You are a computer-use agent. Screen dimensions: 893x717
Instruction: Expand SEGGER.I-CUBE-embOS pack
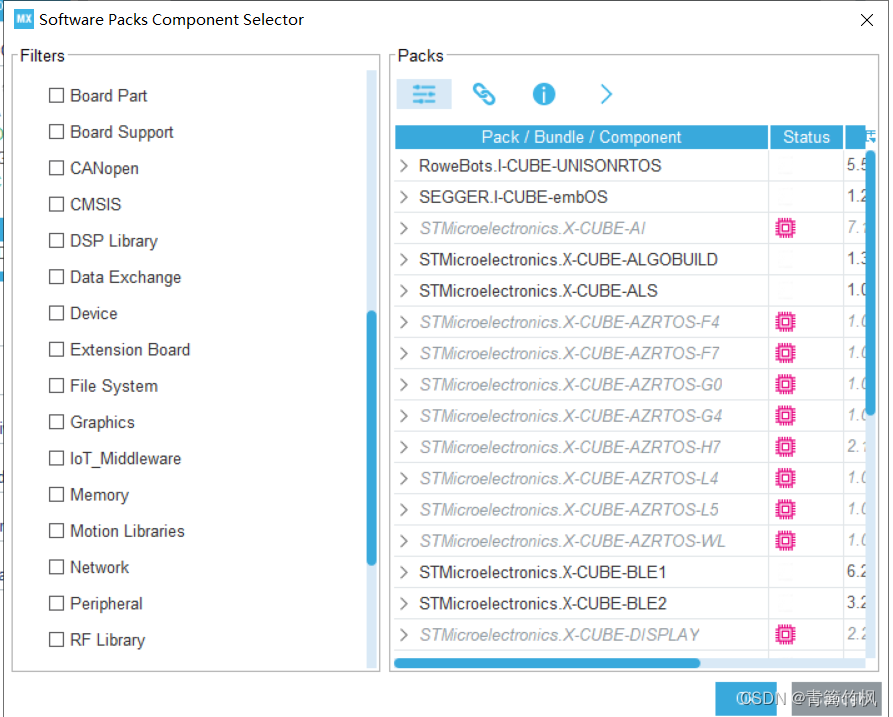[404, 197]
